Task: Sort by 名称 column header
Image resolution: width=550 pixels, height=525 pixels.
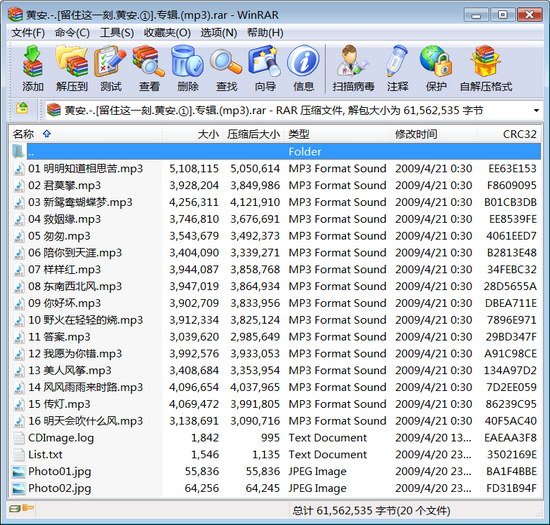Action: [x=85, y=134]
